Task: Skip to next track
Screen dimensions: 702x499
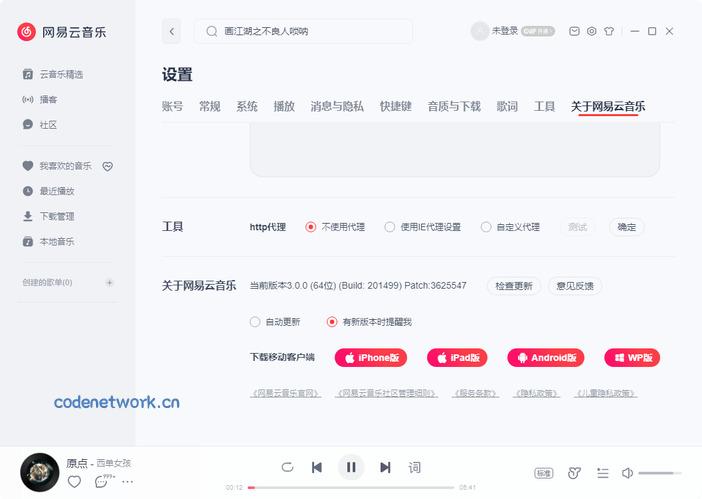Action: [385, 467]
